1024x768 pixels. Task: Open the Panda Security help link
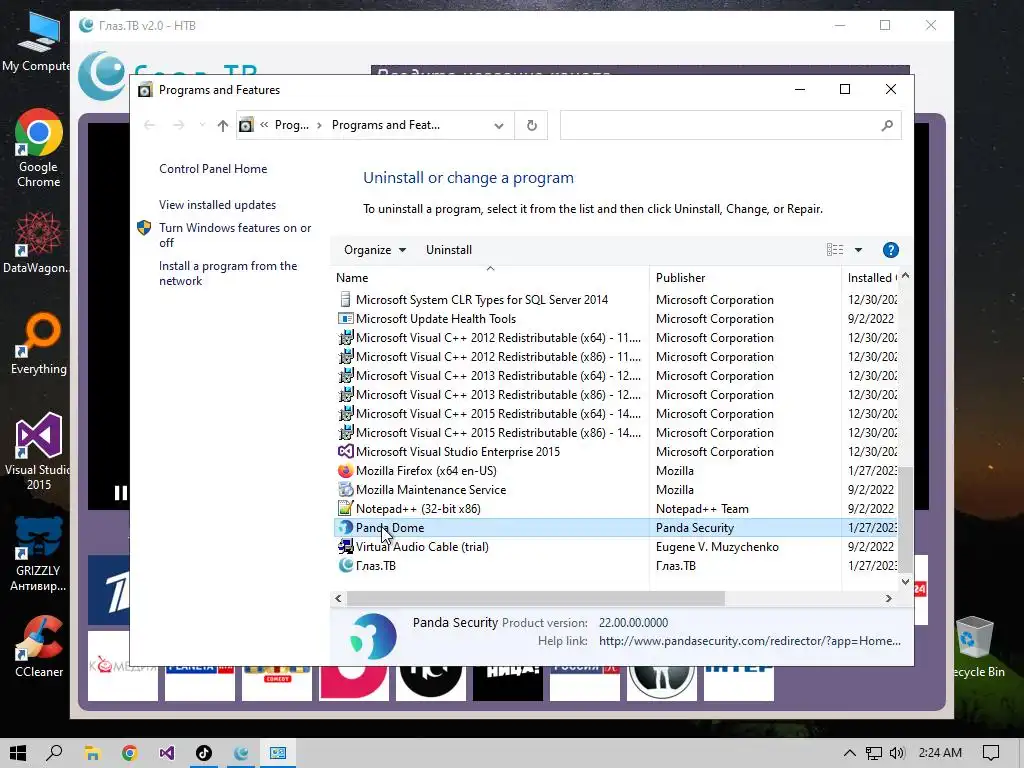click(x=749, y=641)
